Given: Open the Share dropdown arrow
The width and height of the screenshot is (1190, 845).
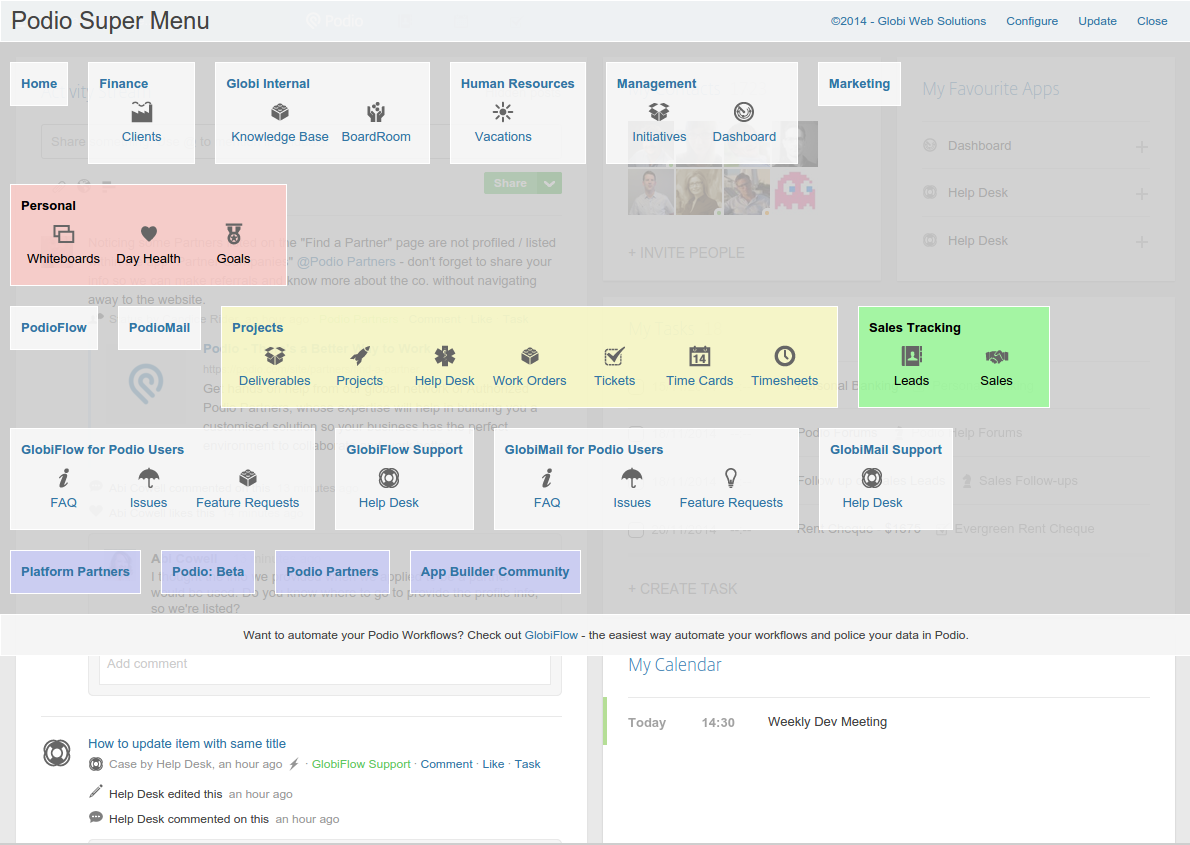Looking at the screenshot, I should point(550,183).
